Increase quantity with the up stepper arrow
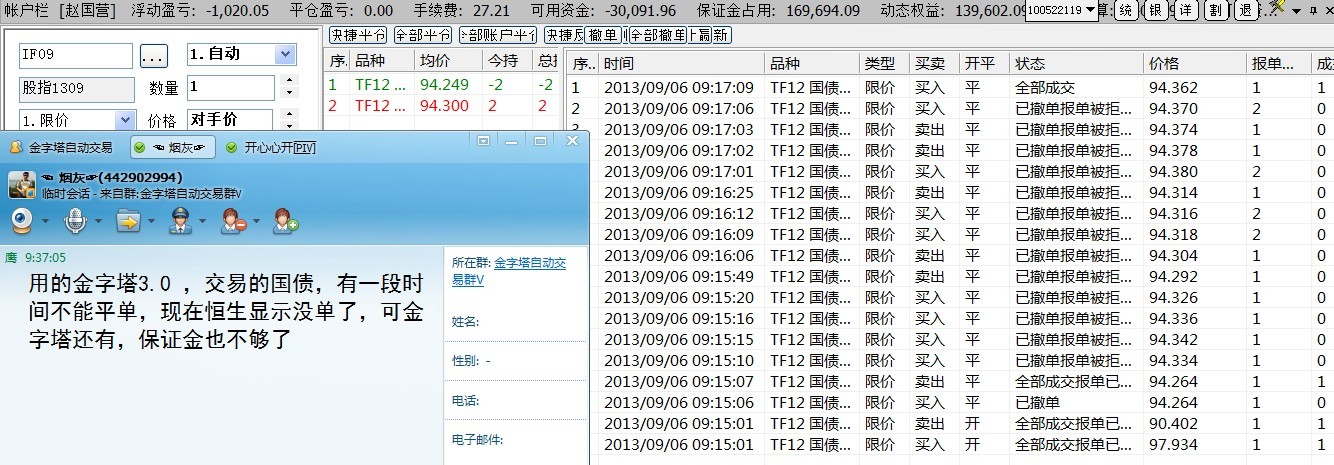 tap(288, 80)
